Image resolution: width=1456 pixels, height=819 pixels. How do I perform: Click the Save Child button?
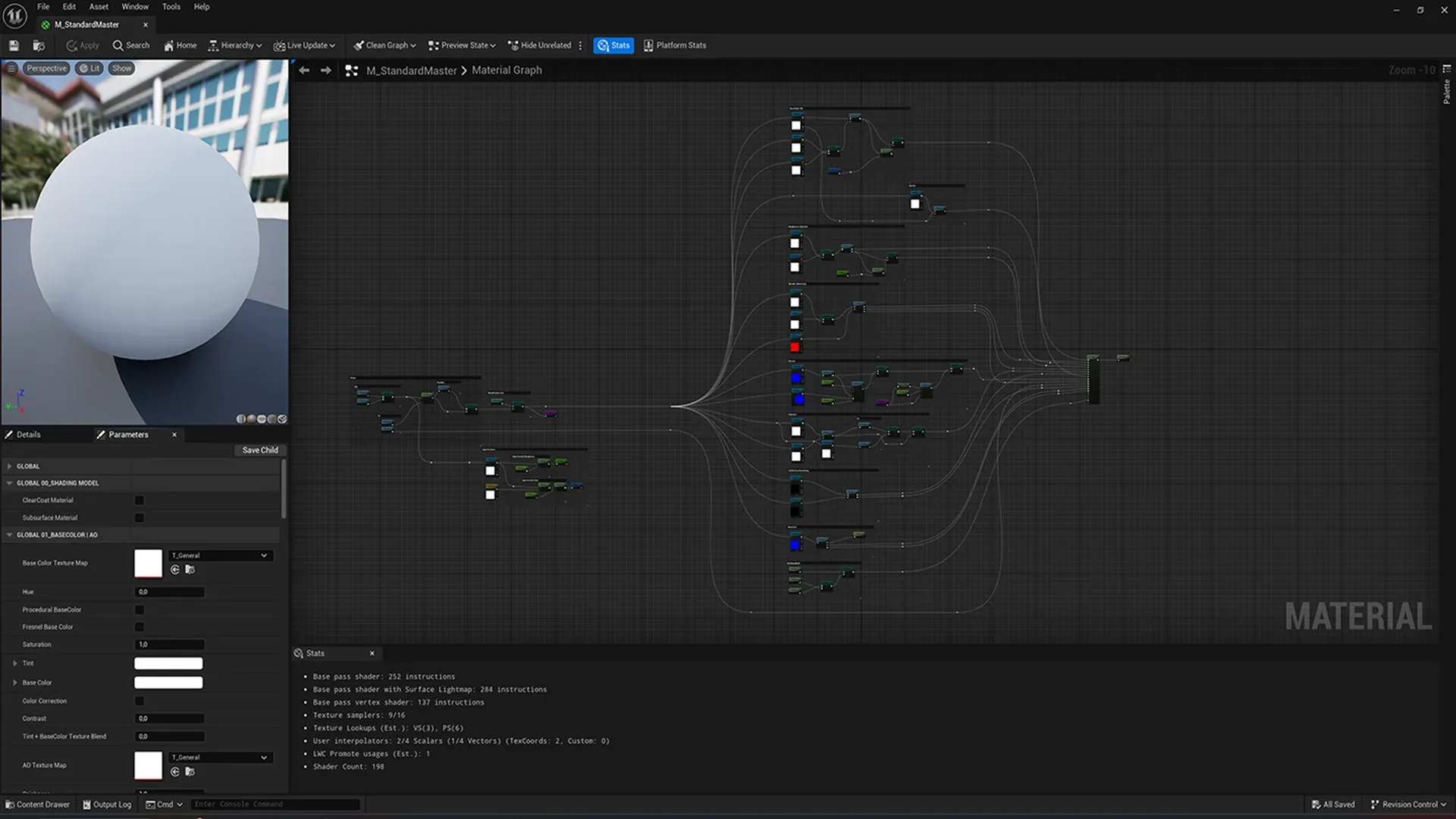click(x=259, y=450)
